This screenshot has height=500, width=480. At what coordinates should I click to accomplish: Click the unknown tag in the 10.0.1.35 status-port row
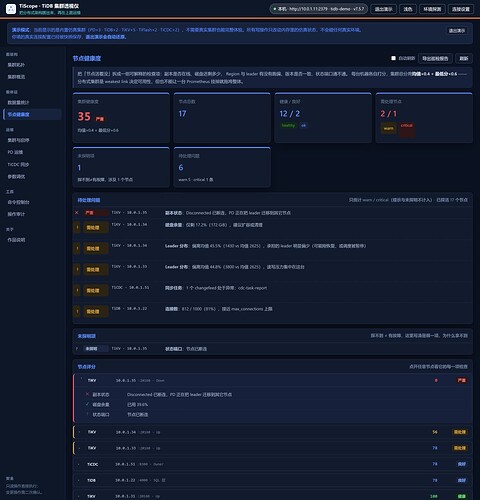click(96, 348)
